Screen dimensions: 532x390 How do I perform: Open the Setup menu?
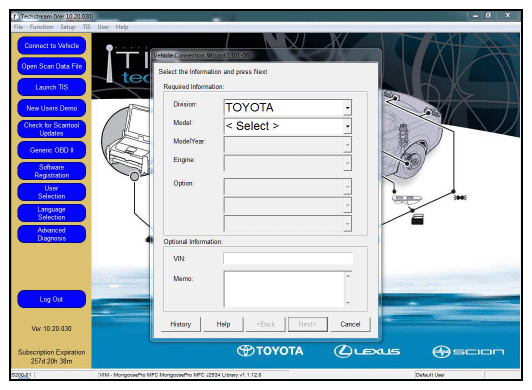pos(68,27)
